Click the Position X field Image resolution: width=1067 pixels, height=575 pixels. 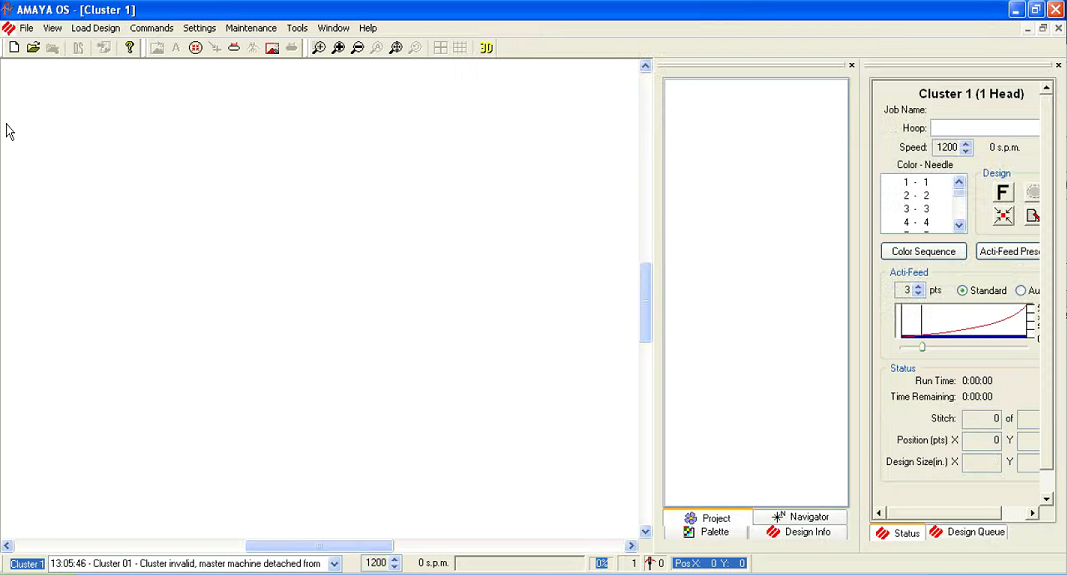click(x=981, y=441)
